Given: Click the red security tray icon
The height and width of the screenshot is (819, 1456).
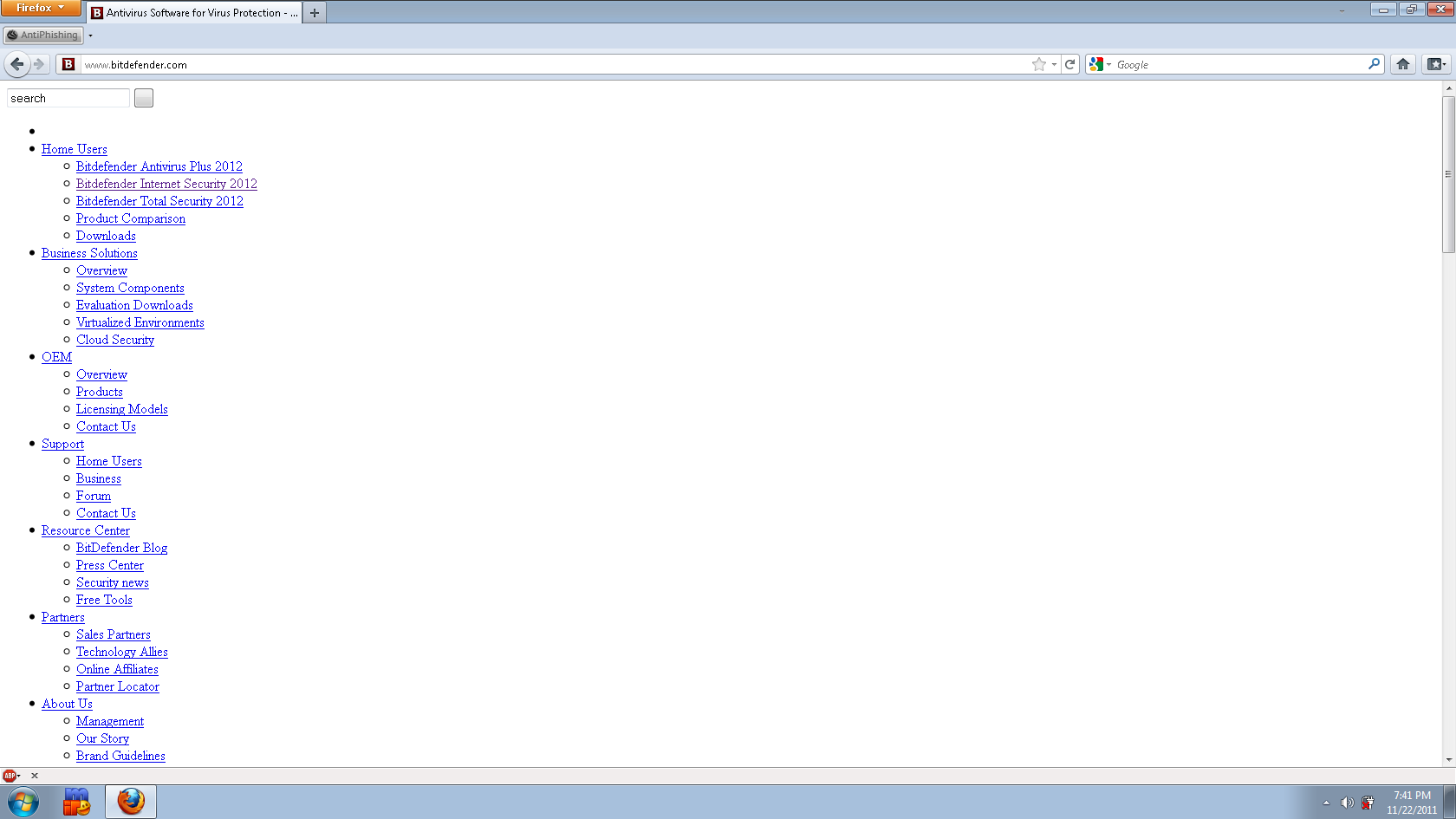Looking at the screenshot, I should tap(1368, 803).
